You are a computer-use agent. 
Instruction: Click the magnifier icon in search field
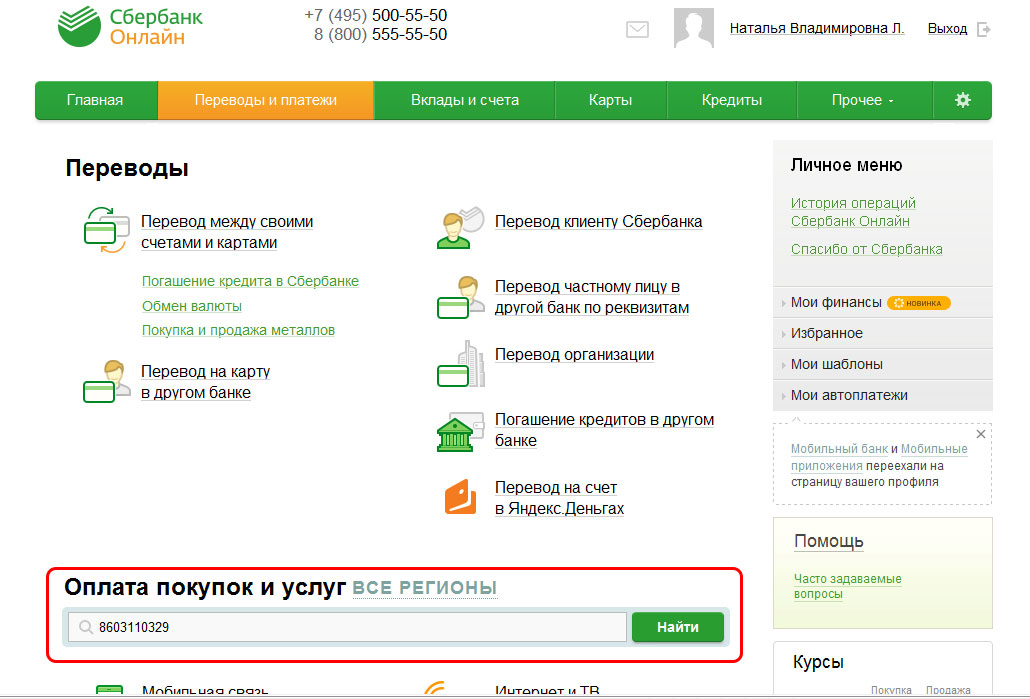[85, 627]
